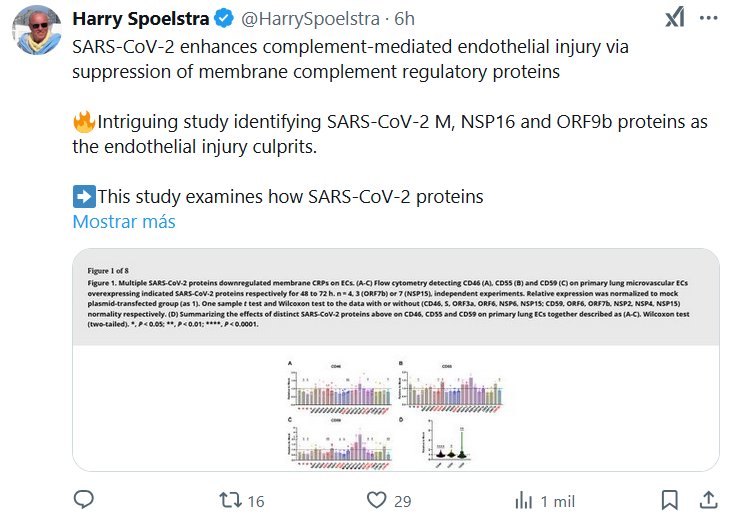Like the tweet with the heart icon

pos(377,500)
